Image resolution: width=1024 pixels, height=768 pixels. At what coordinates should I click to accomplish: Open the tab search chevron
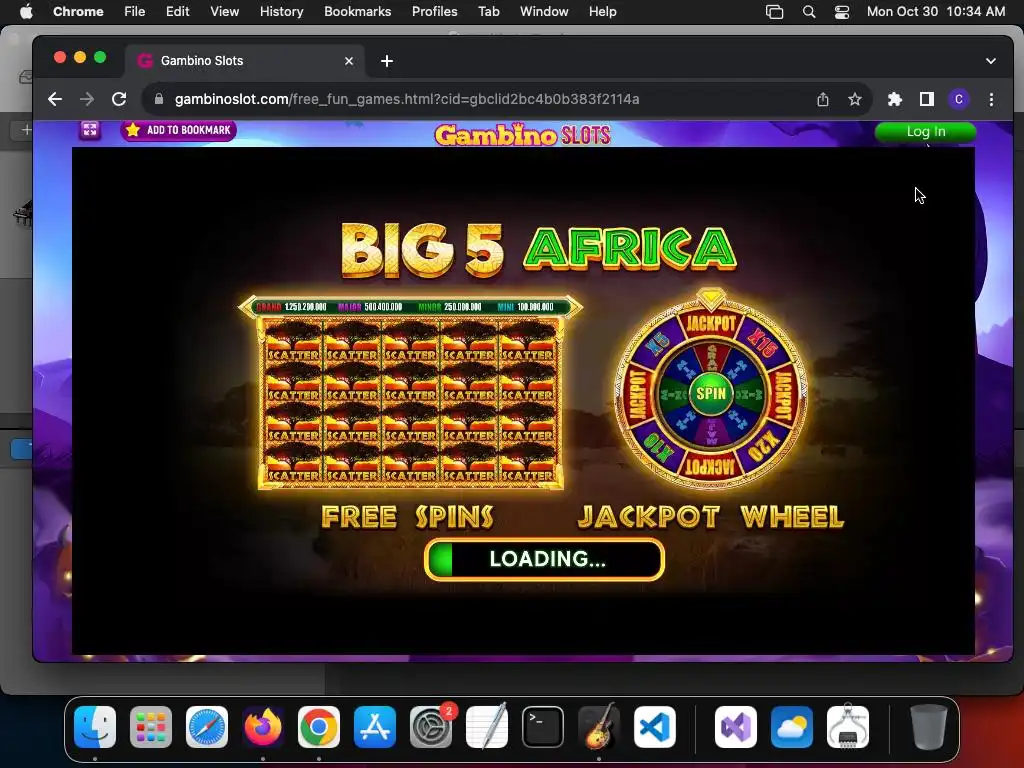pyautogui.click(x=991, y=61)
